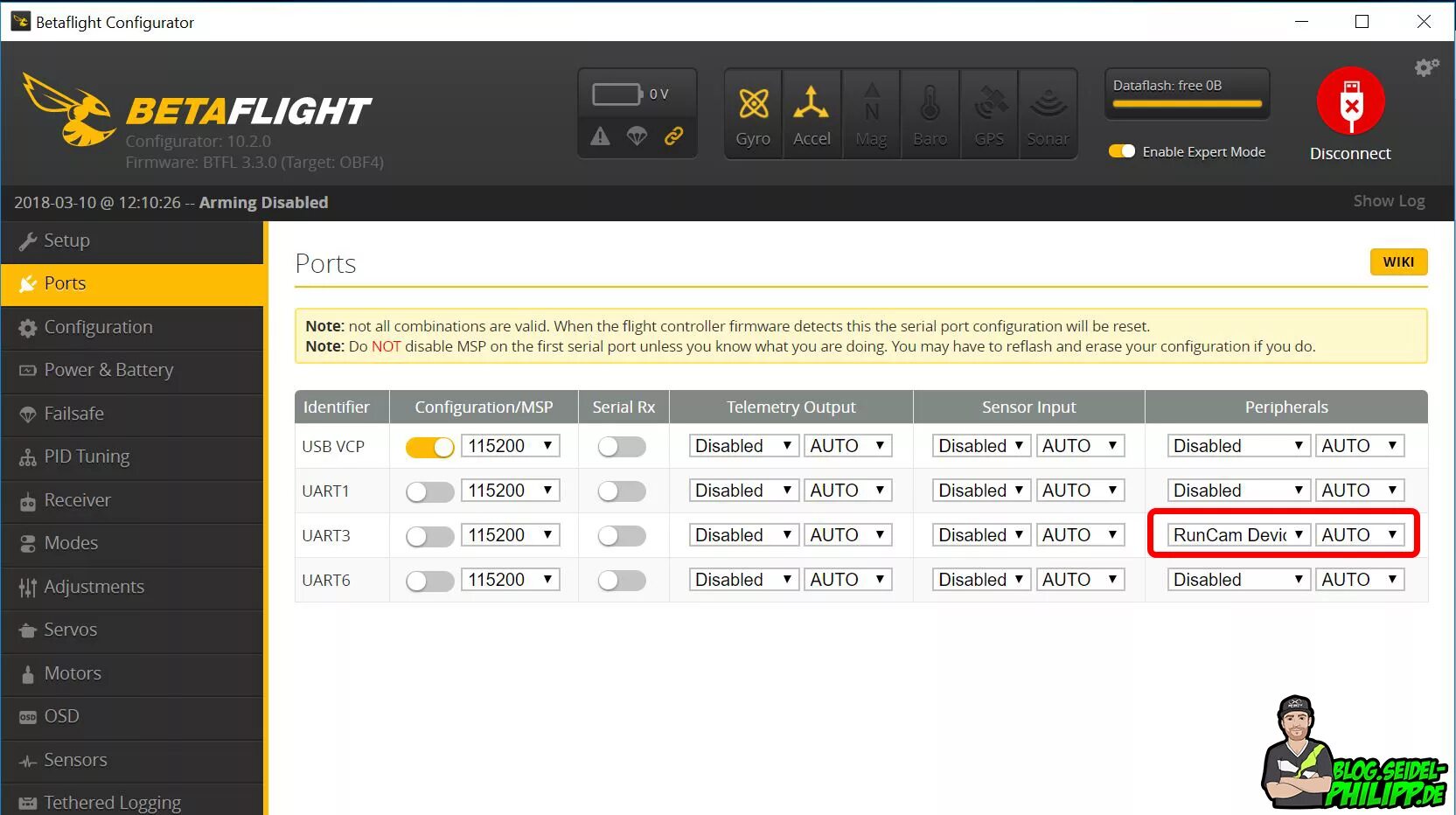Click the Power & Battery icon in sidebar
This screenshot has width=1456, height=815.
click(28, 371)
